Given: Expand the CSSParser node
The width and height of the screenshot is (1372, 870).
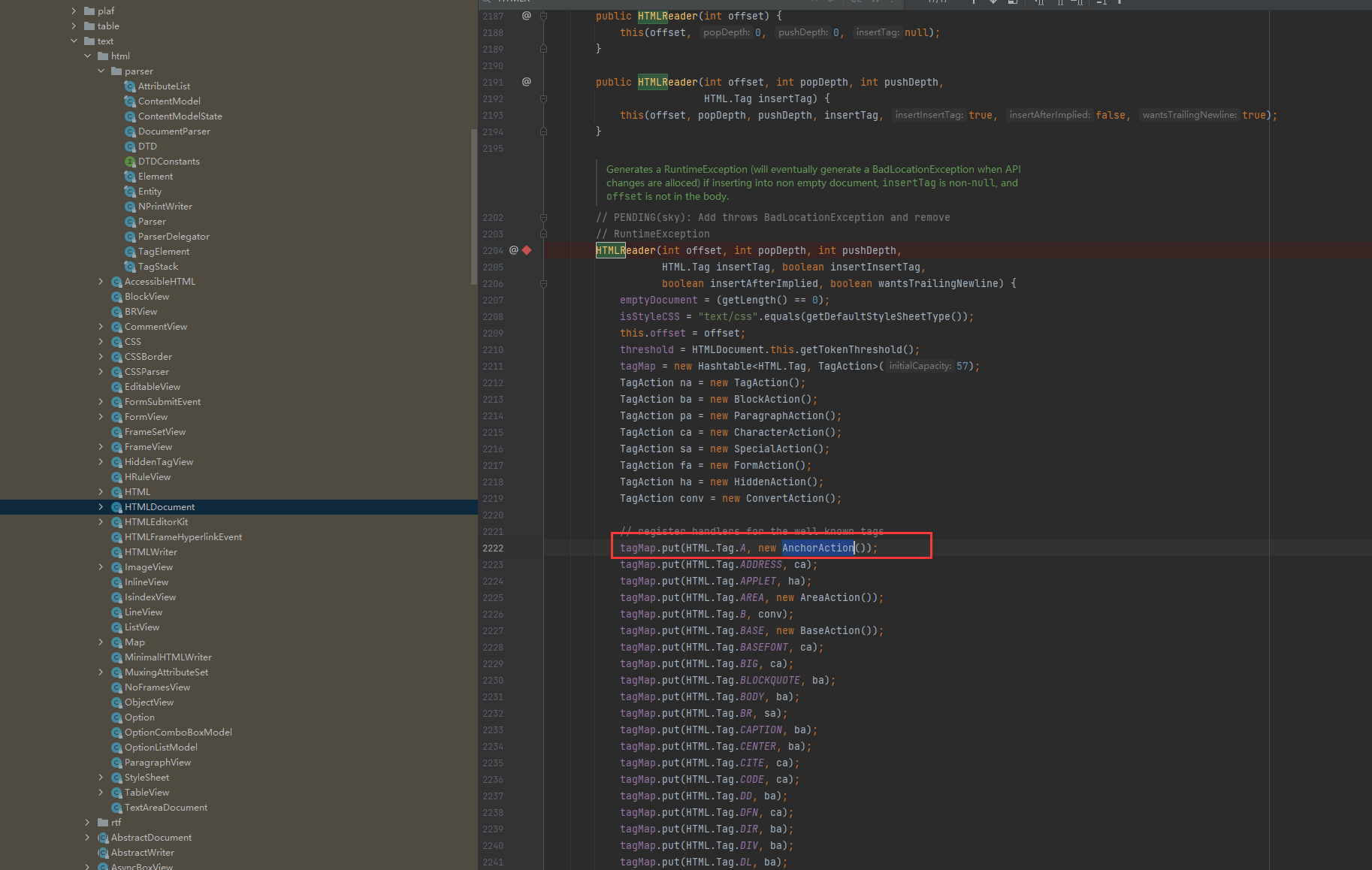Looking at the screenshot, I should pos(101,372).
